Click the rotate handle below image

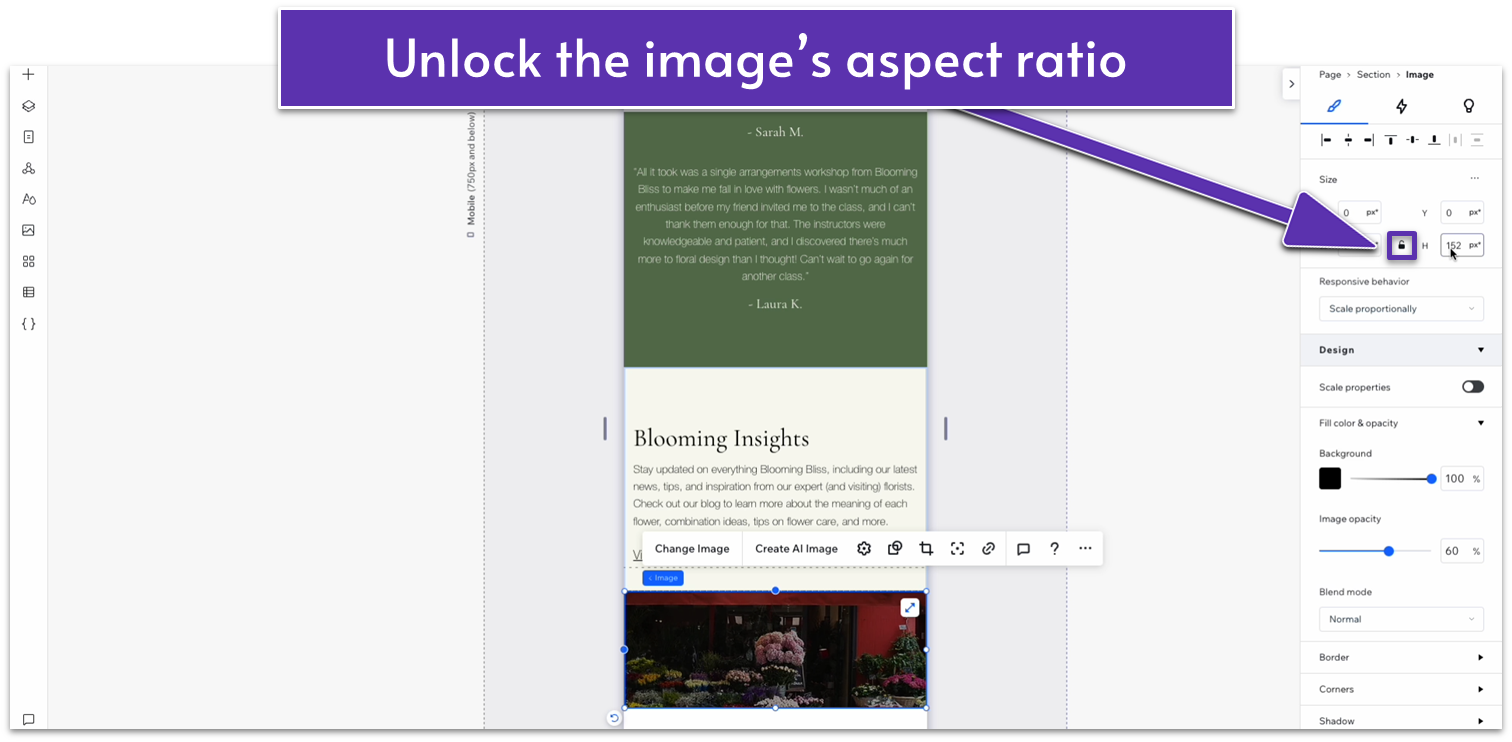coord(614,718)
